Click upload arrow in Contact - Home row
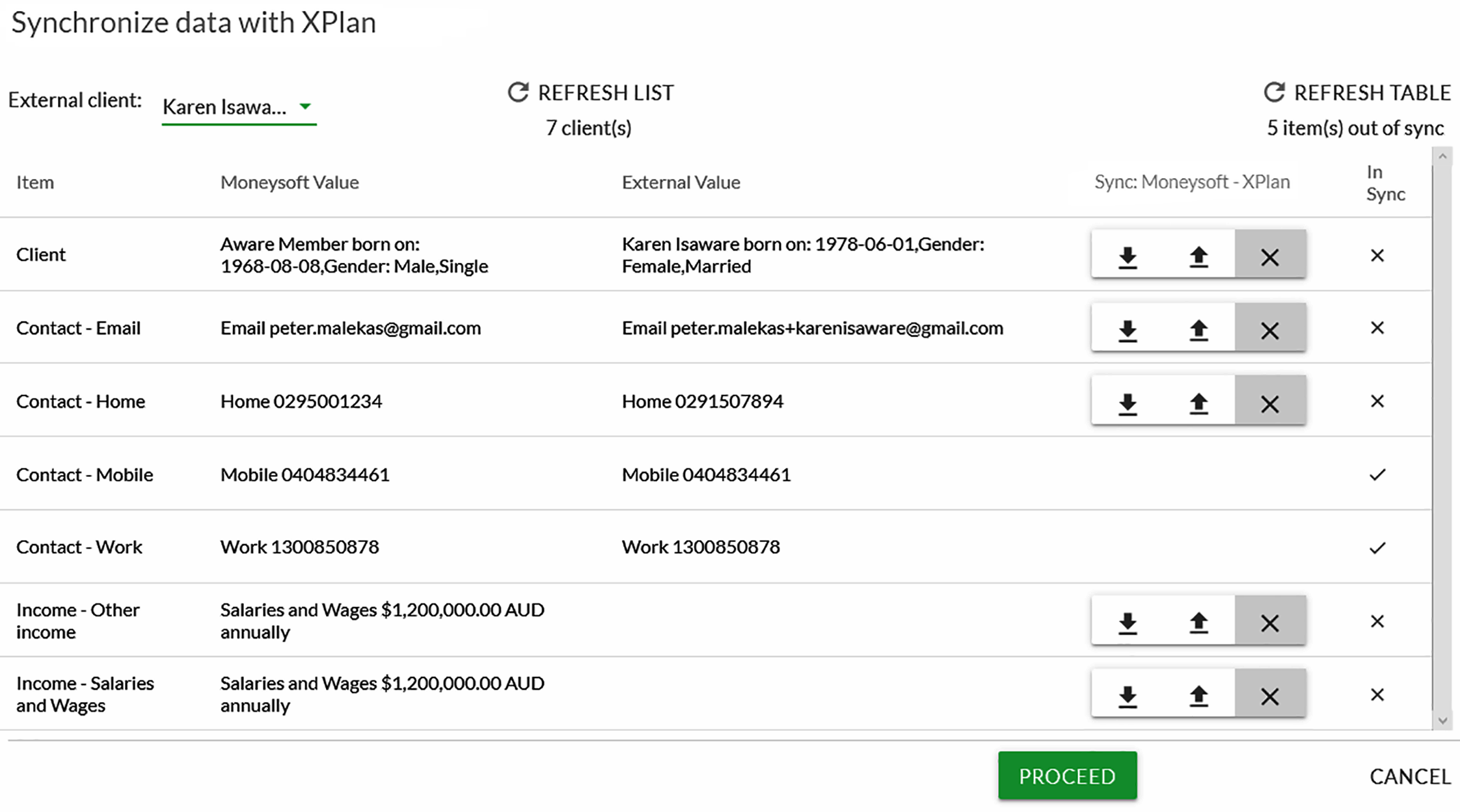1460x812 pixels. pos(1198,403)
